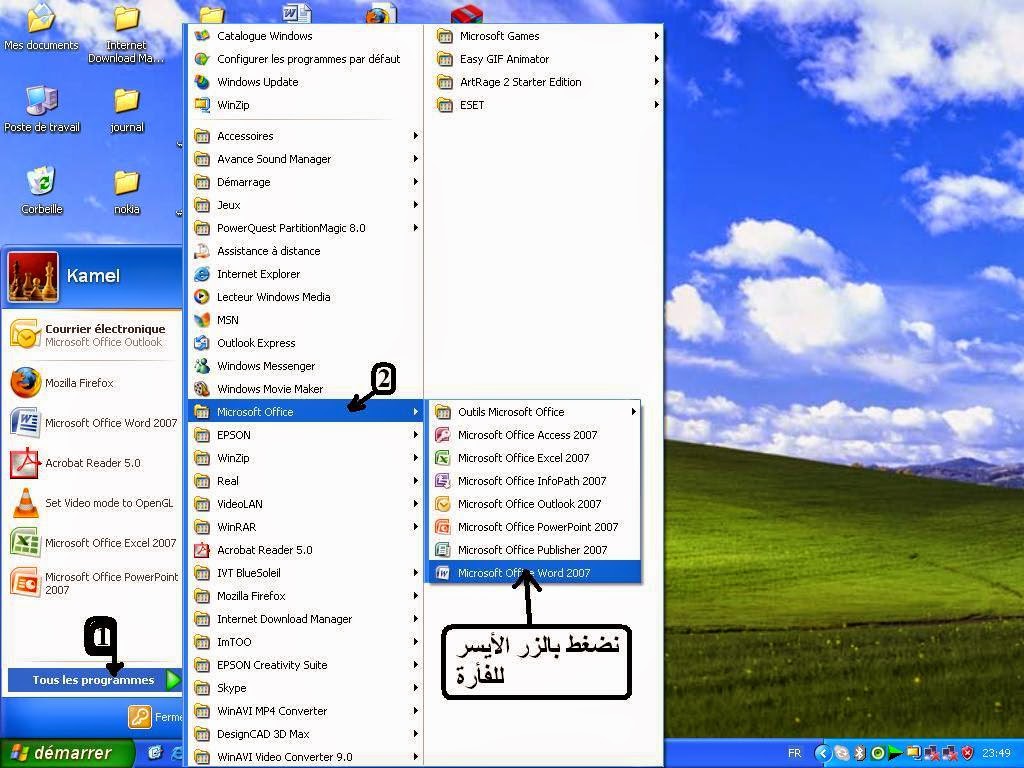
Task: Open the ImTOO programs folder
Action: pos(306,642)
